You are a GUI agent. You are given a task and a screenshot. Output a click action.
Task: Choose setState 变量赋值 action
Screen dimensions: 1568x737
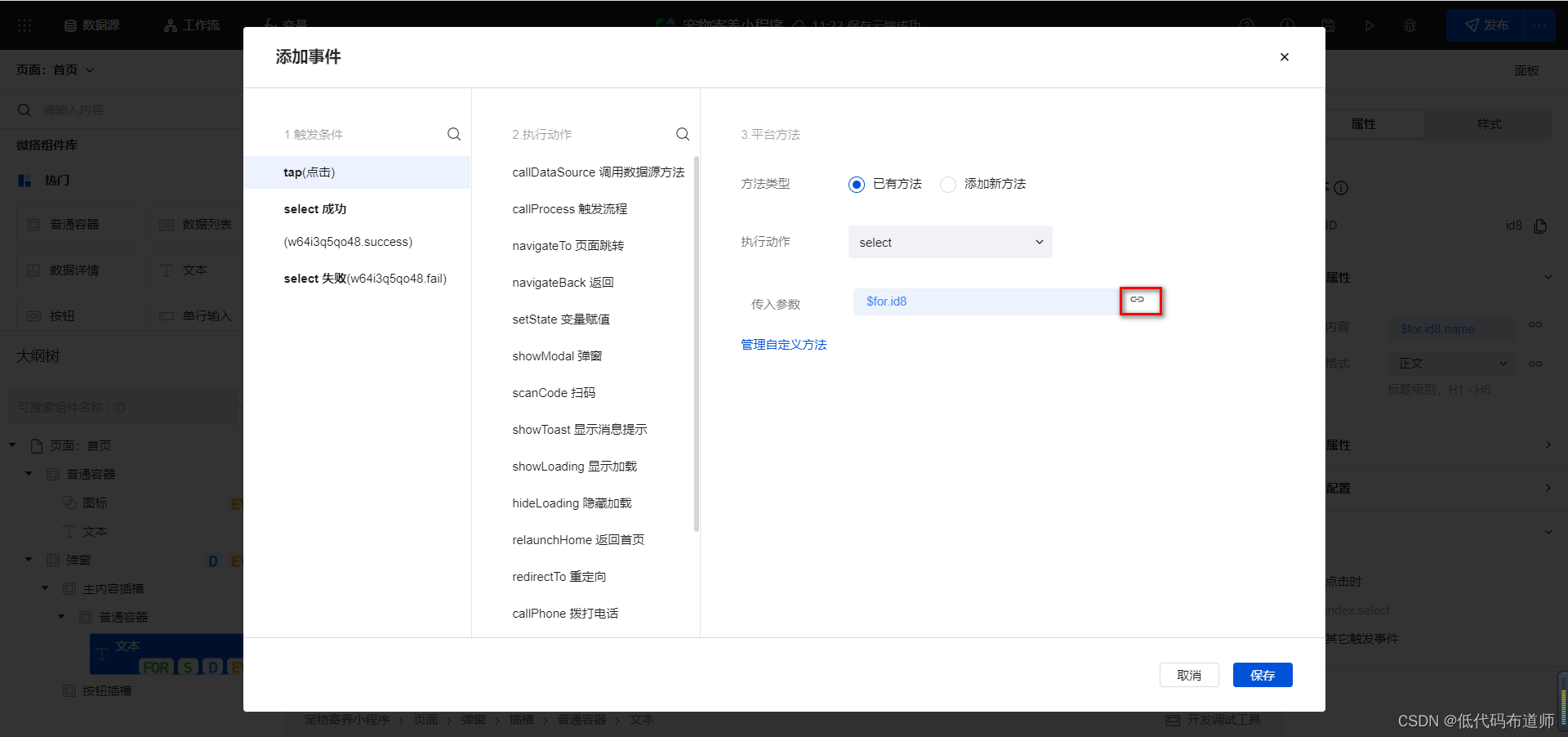(560, 319)
